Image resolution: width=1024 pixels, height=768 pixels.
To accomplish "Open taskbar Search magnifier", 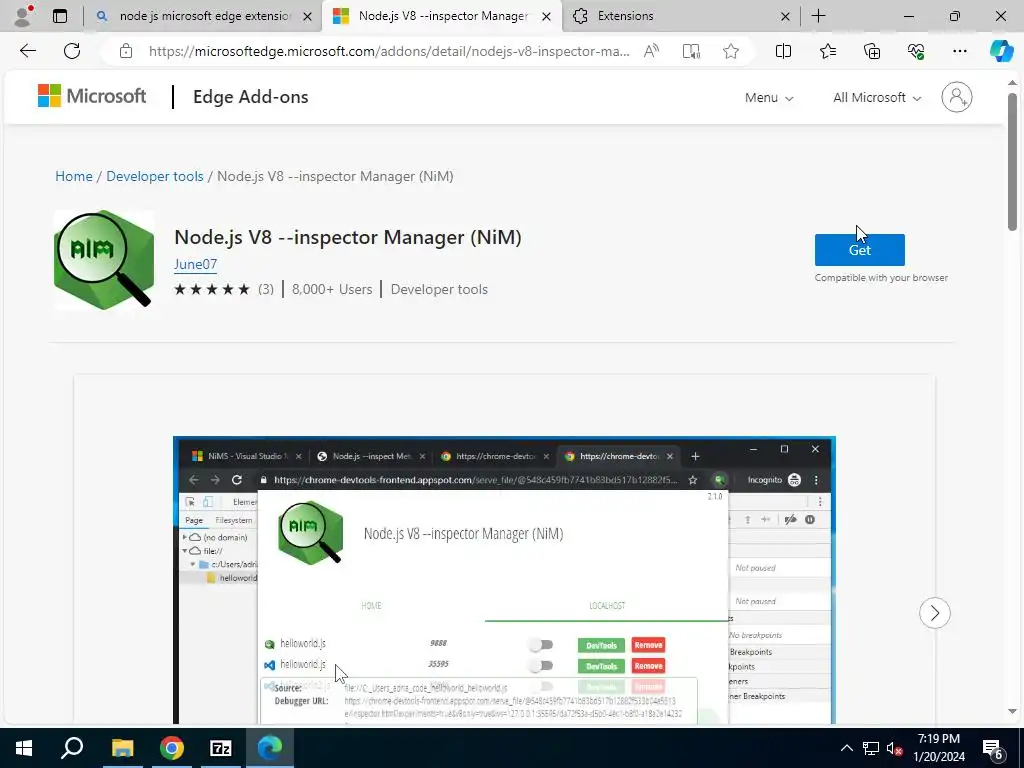I will [72, 748].
